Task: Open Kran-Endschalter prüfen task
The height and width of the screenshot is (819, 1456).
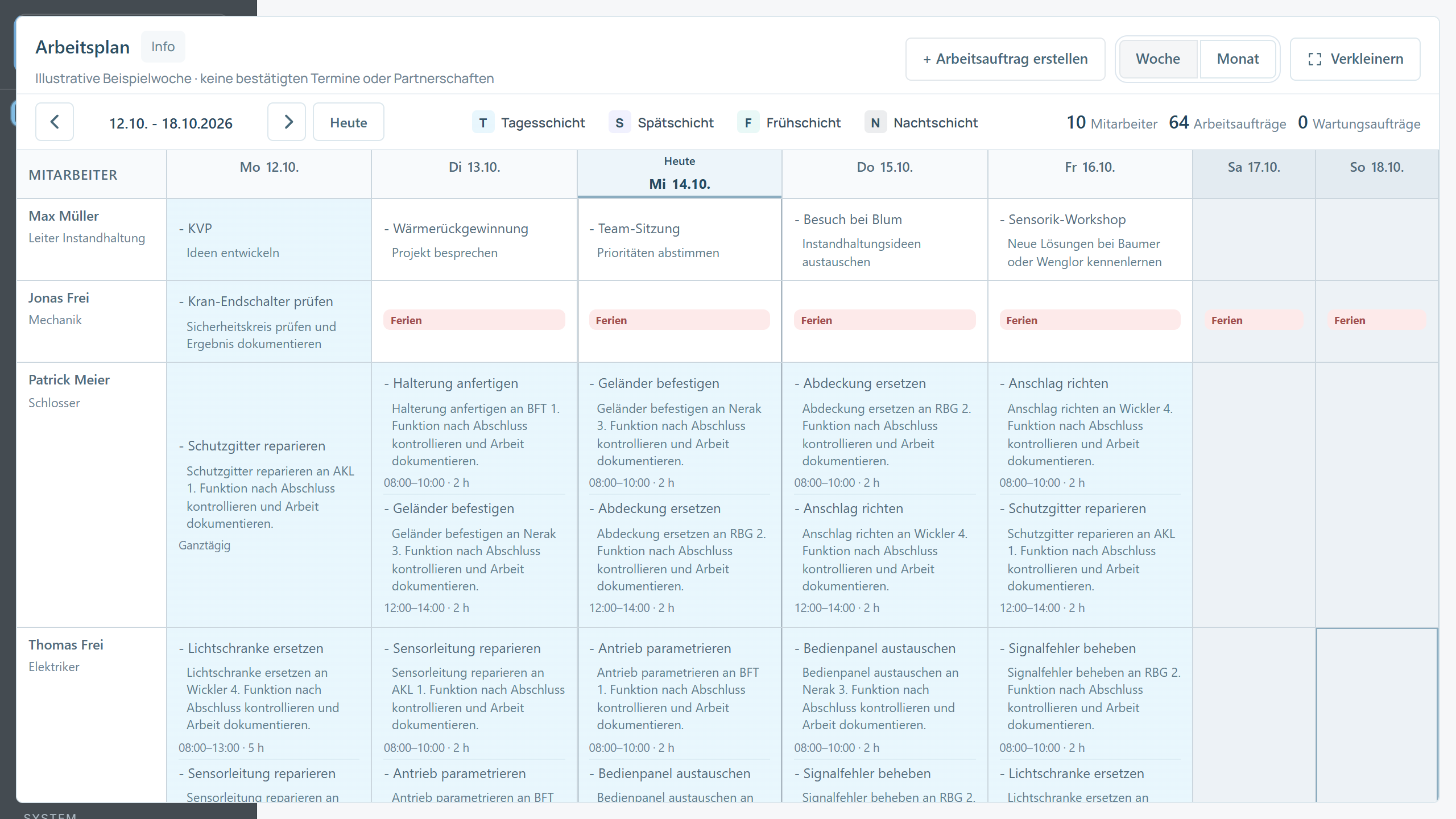Action: click(269, 322)
